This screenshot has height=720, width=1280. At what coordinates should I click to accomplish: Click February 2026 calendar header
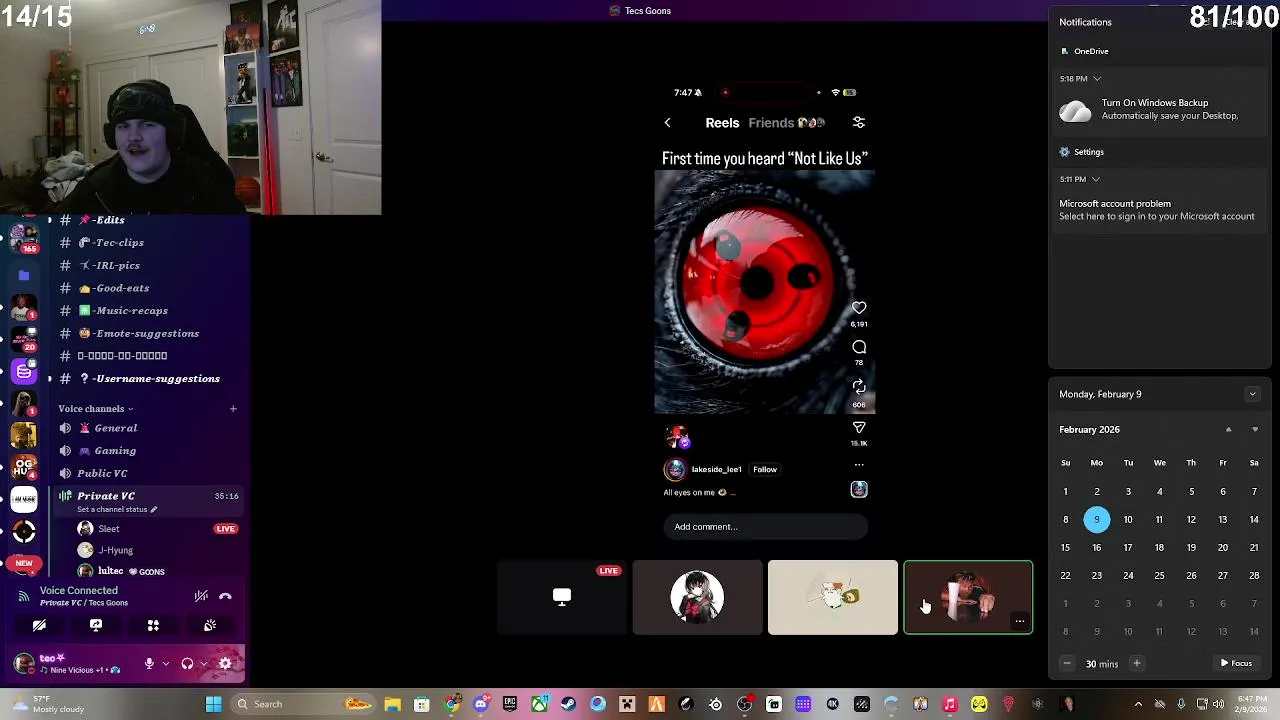(x=1089, y=430)
